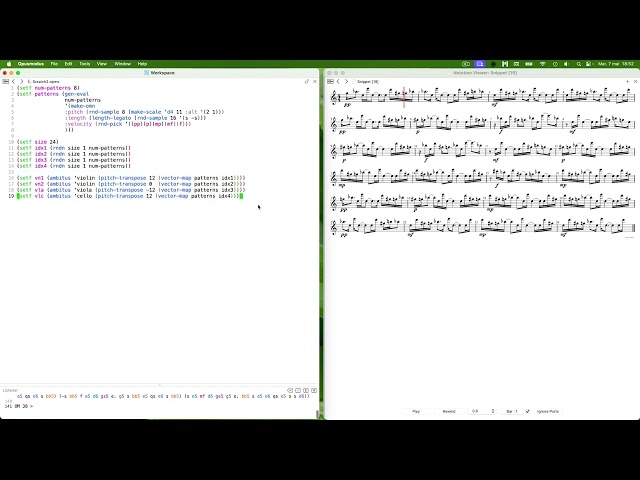
Task: Click the second Listener panel layout icon
Action: click(298, 391)
